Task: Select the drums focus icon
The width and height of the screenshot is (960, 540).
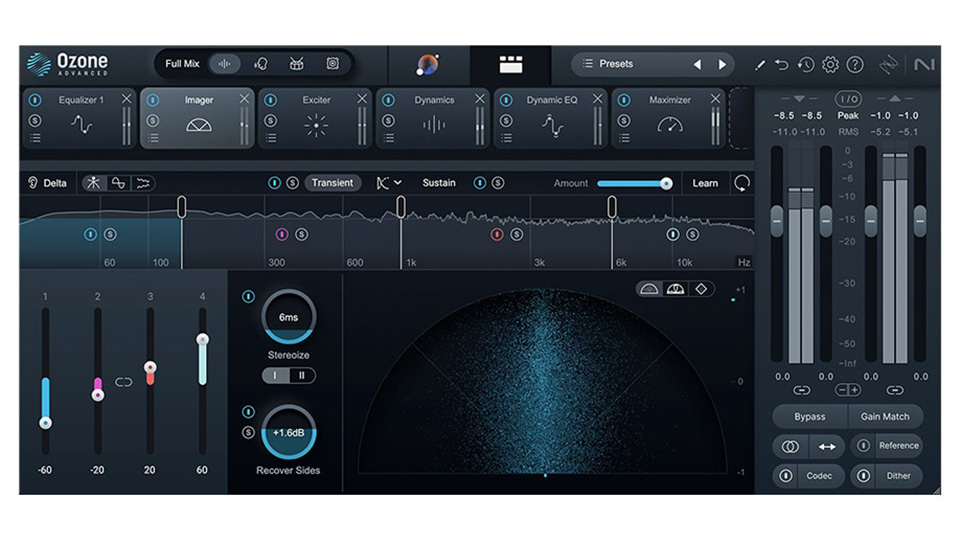Action: pyautogui.click(x=297, y=64)
